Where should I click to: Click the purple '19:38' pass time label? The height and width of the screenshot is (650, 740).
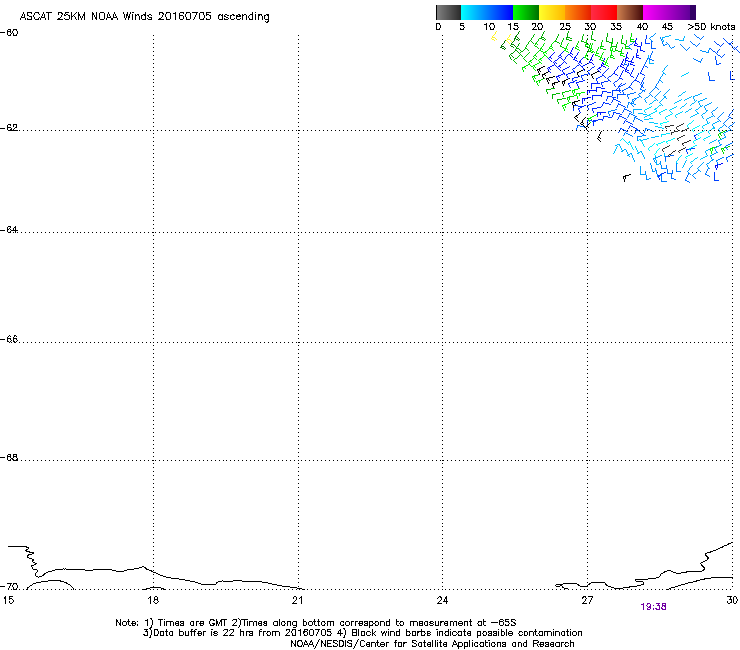coord(654,607)
